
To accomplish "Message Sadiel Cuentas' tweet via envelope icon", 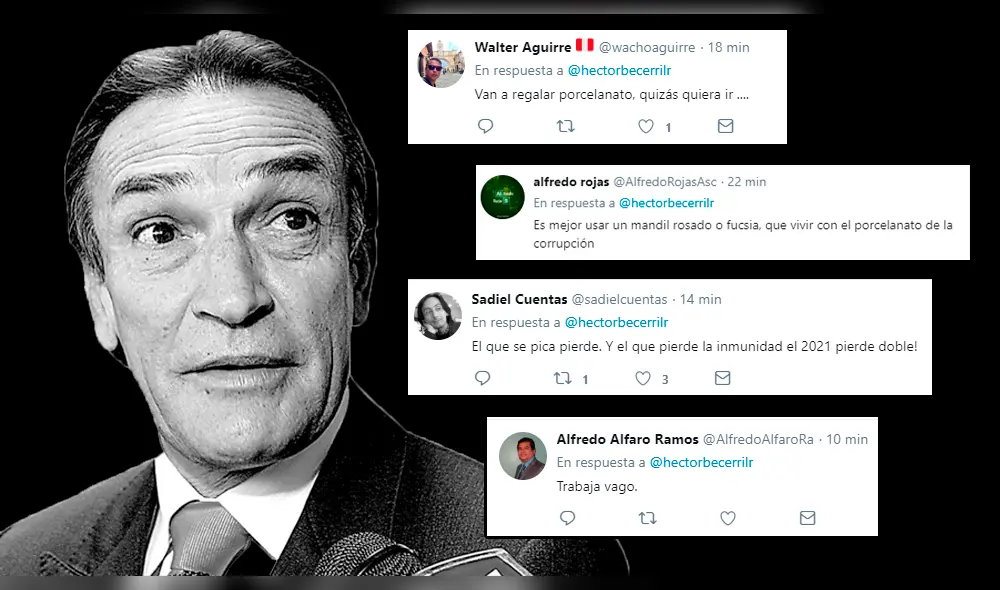I will coord(723,378).
